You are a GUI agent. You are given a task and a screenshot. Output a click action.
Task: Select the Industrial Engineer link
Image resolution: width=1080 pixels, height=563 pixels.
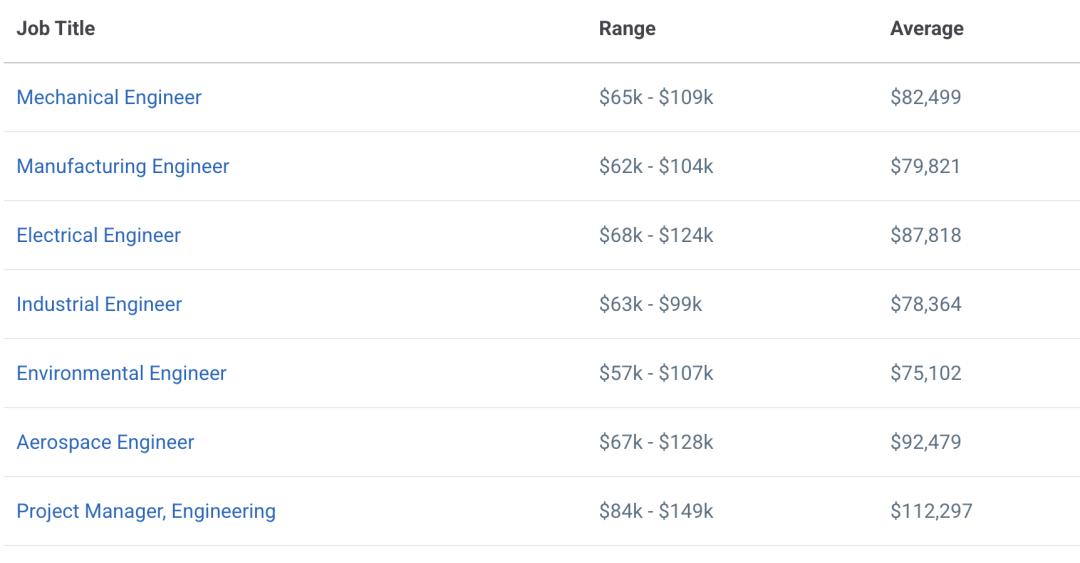[x=99, y=304]
